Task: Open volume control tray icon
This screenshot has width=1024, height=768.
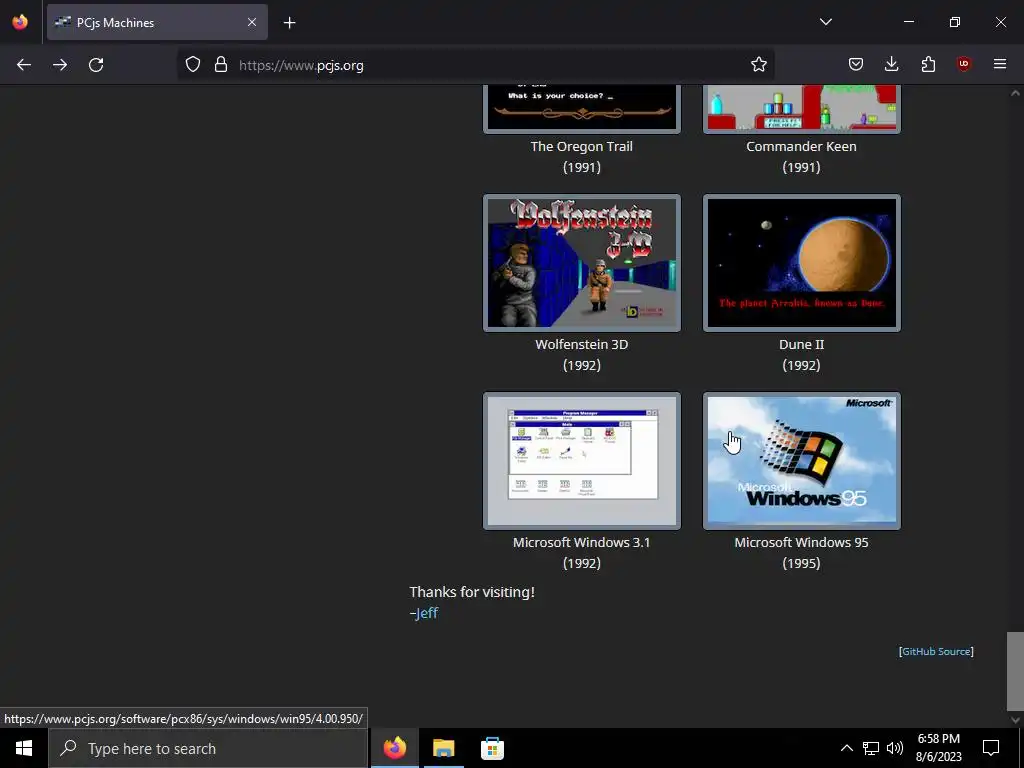Action: point(895,748)
